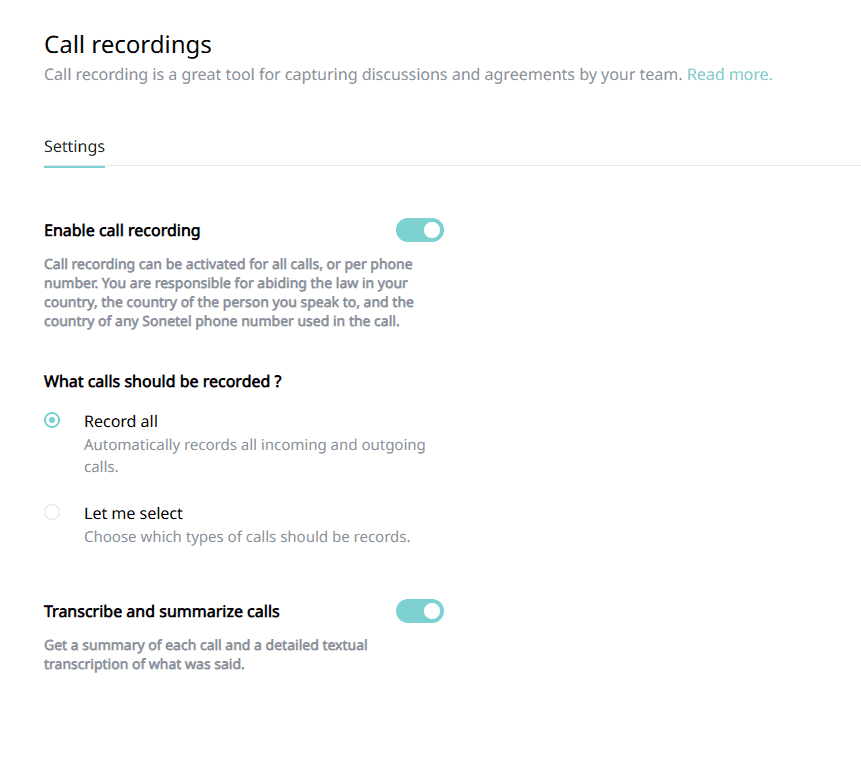The image size is (861, 768).
Task: Turn off Transcribe and summarize calls switch
Action: pyautogui.click(x=419, y=611)
